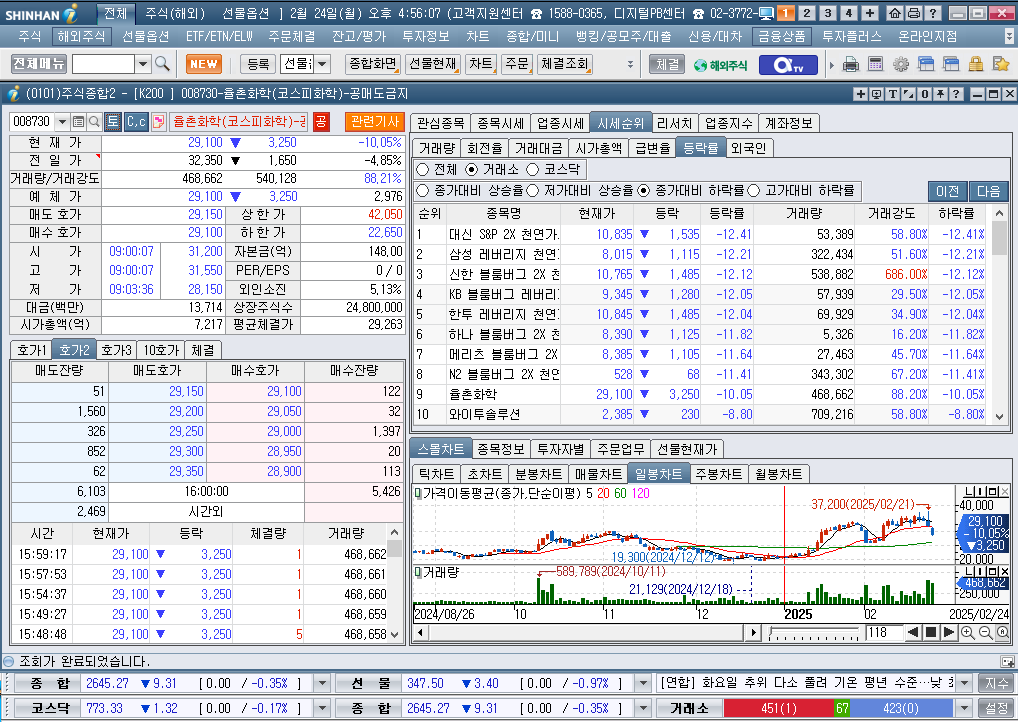Click the 체결조회 toolbar button
1018x722 pixels.
pos(564,64)
